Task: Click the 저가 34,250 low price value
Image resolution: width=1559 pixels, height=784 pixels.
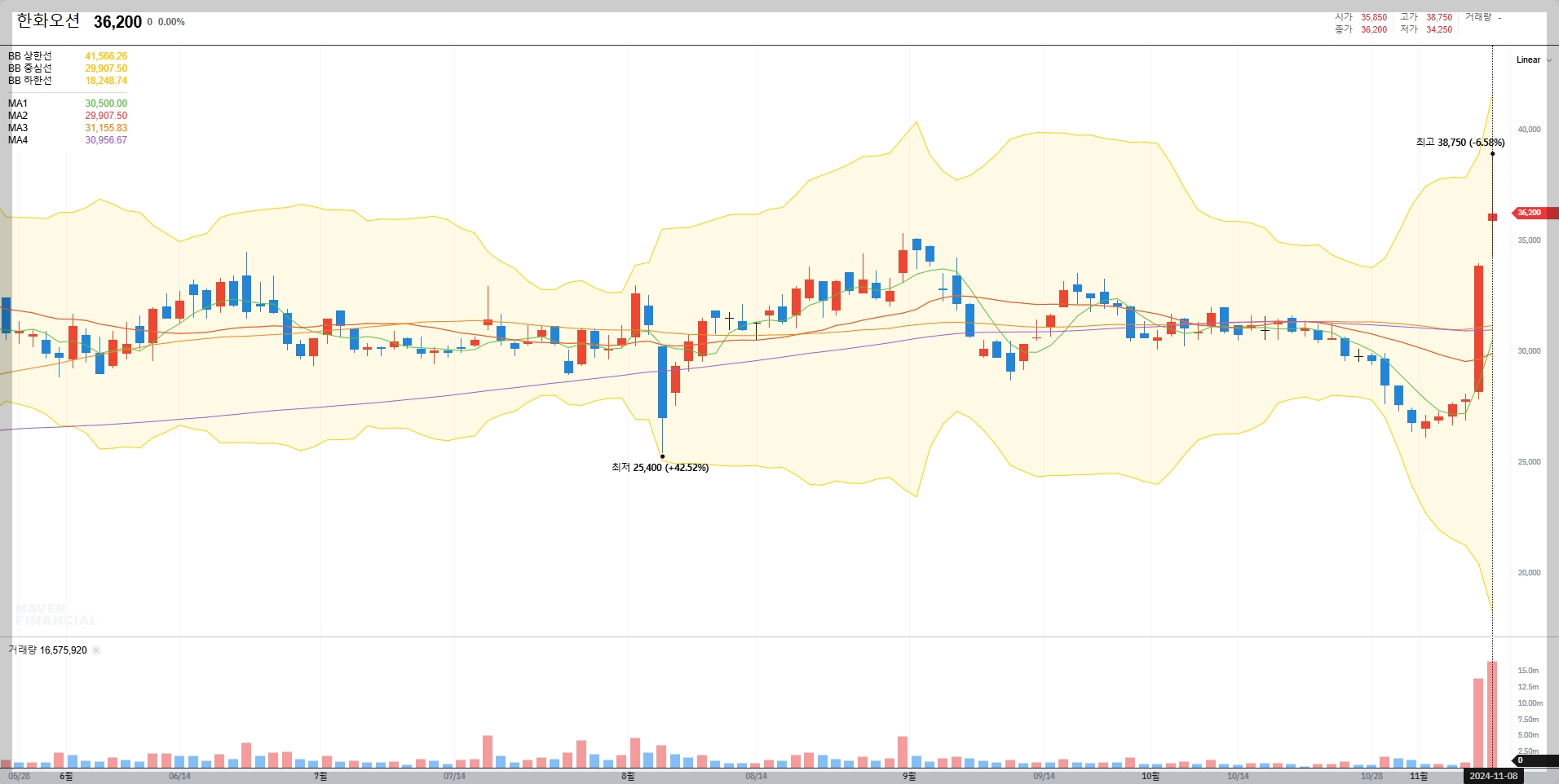Action: point(1439,29)
